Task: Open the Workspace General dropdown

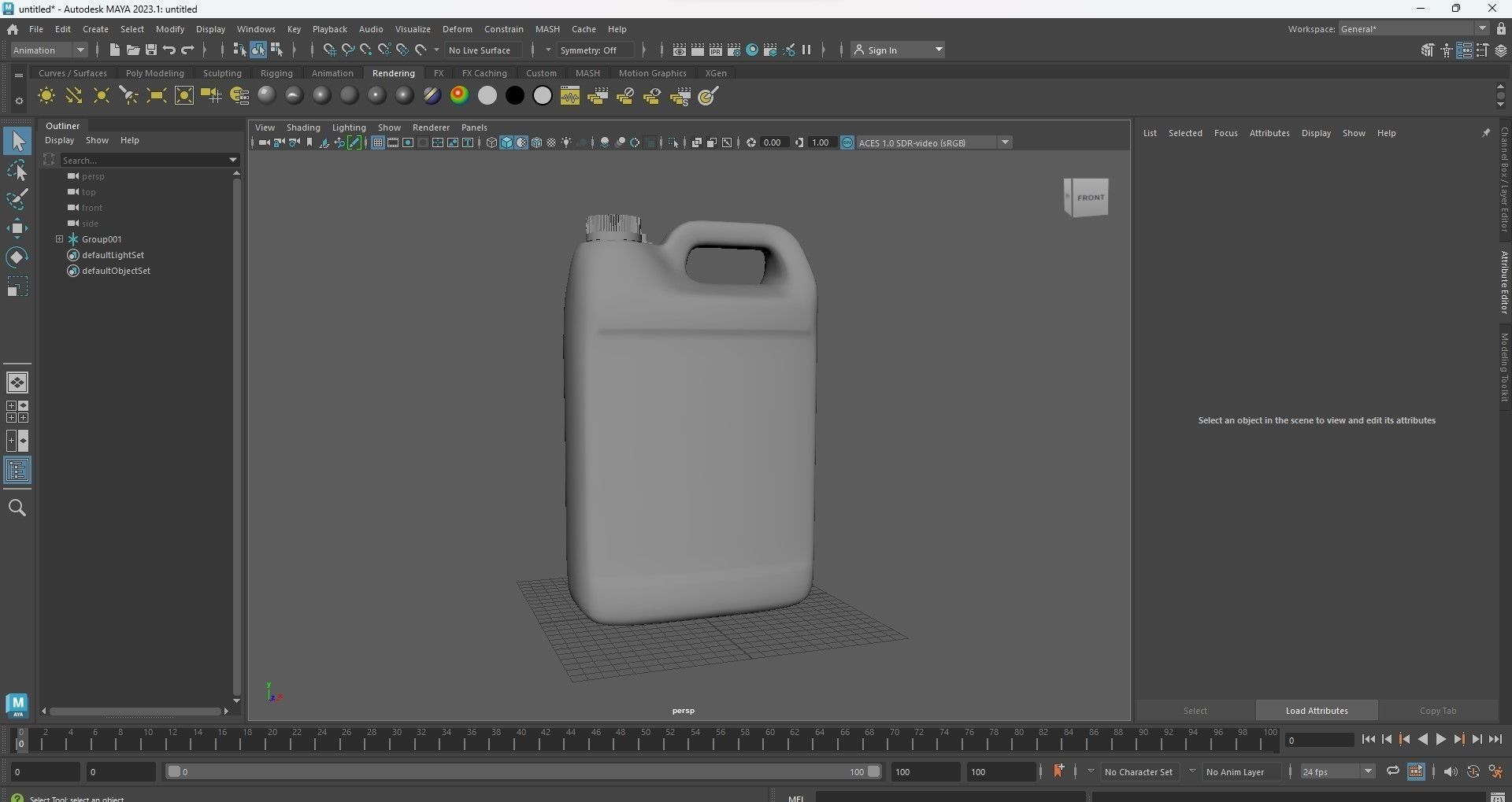Action: tap(1414, 29)
